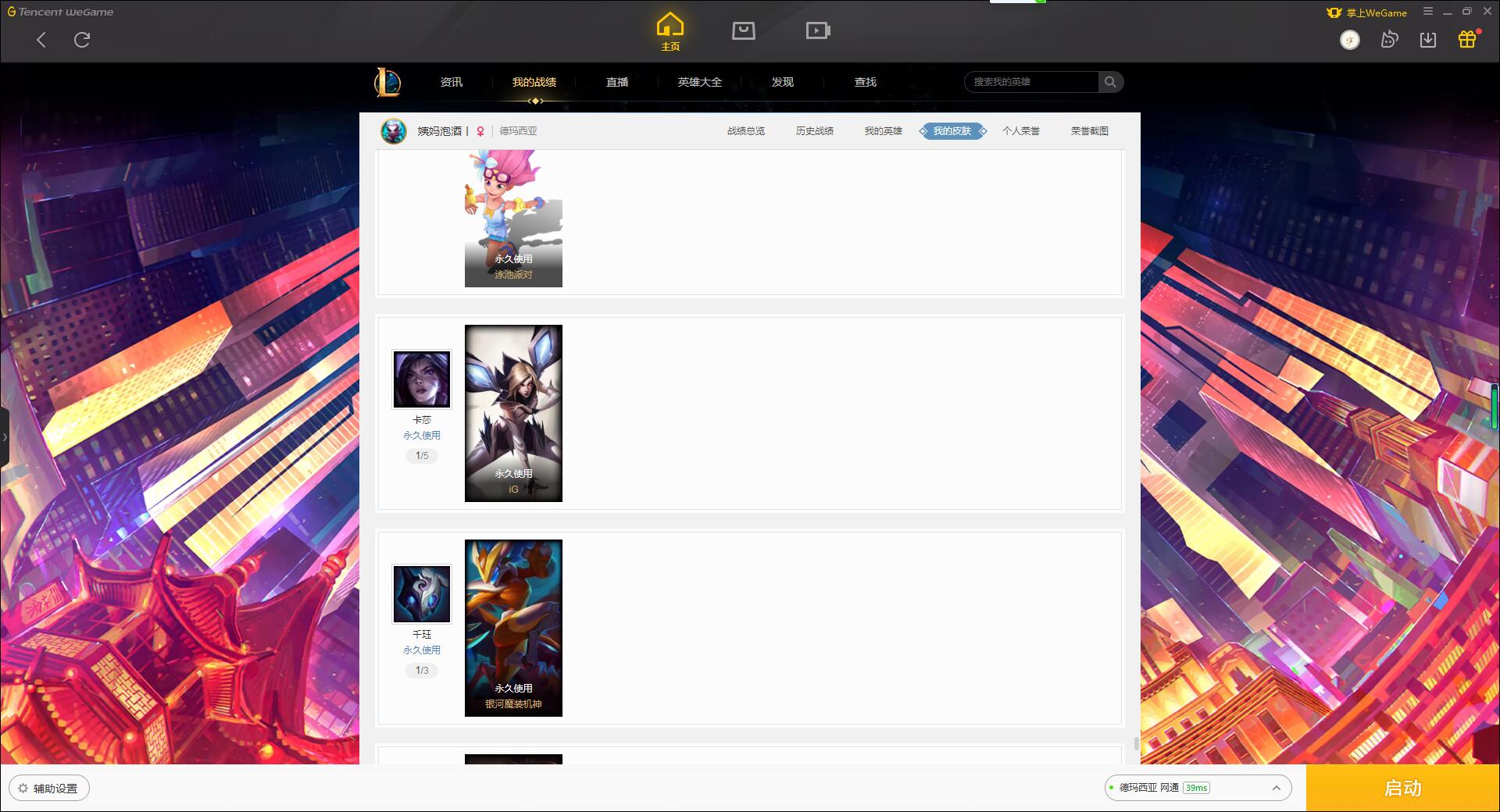
Task: Click the 千珏 champion name
Action: pyautogui.click(x=422, y=635)
